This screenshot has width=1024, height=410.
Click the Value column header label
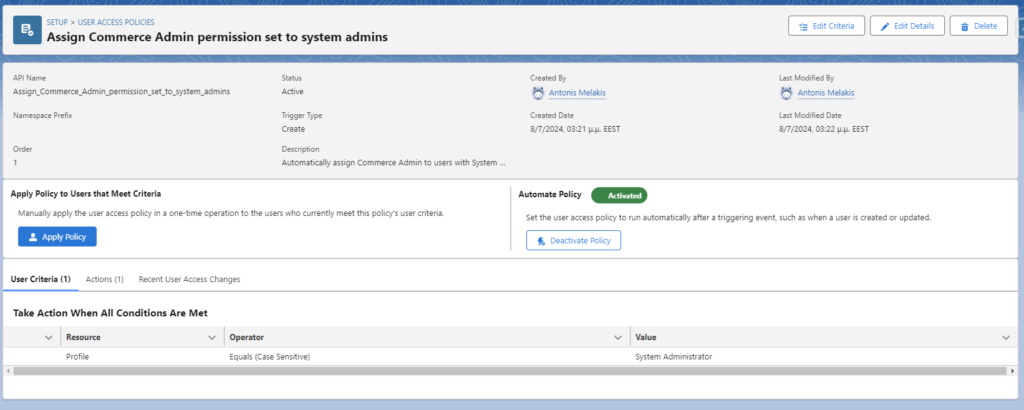[646, 338]
